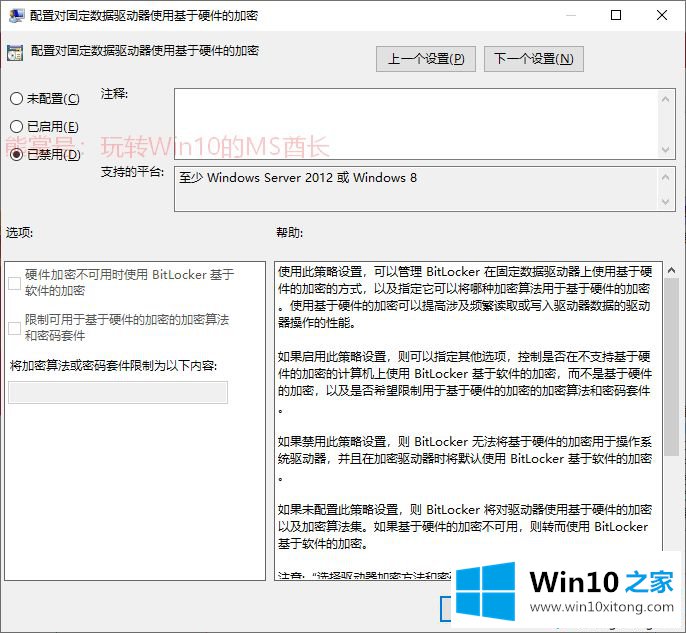
Task: Click the 将加密算法或密码套件限制 input field
Action: [x=118, y=392]
